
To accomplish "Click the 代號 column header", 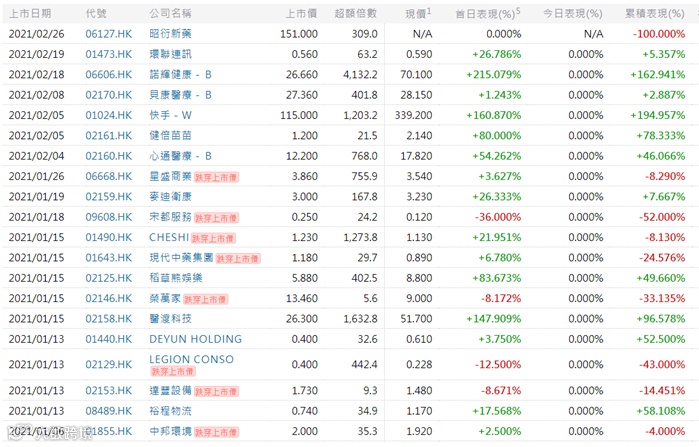I will (96, 14).
